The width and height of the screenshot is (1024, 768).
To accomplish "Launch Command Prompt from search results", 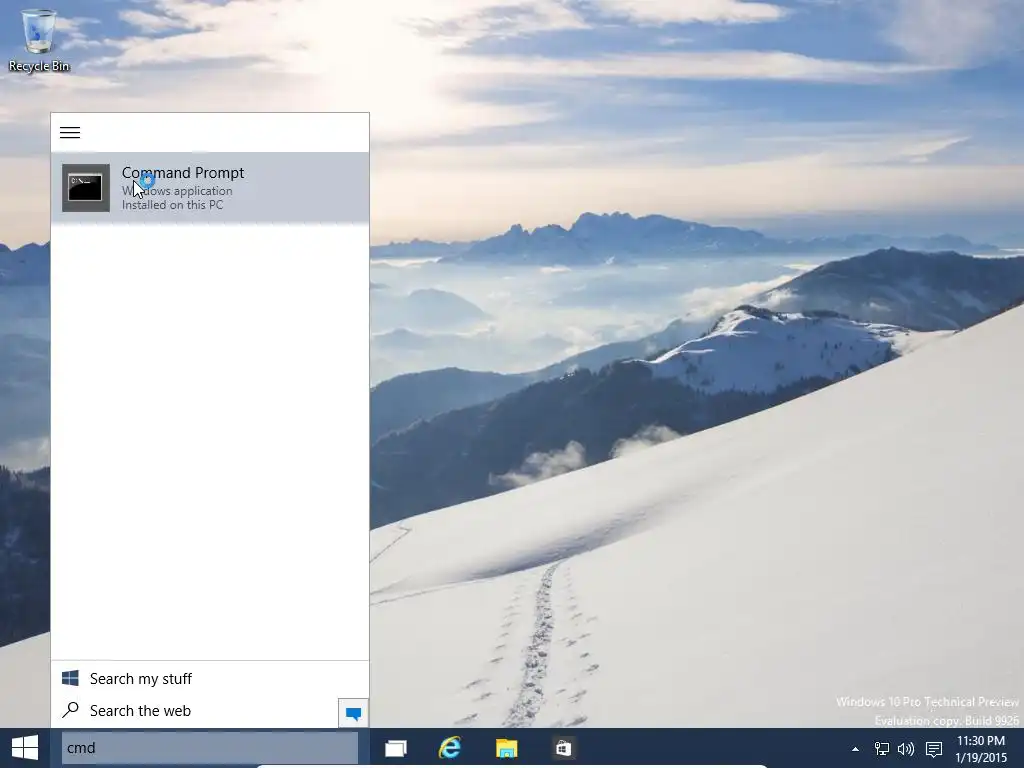I will point(210,188).
